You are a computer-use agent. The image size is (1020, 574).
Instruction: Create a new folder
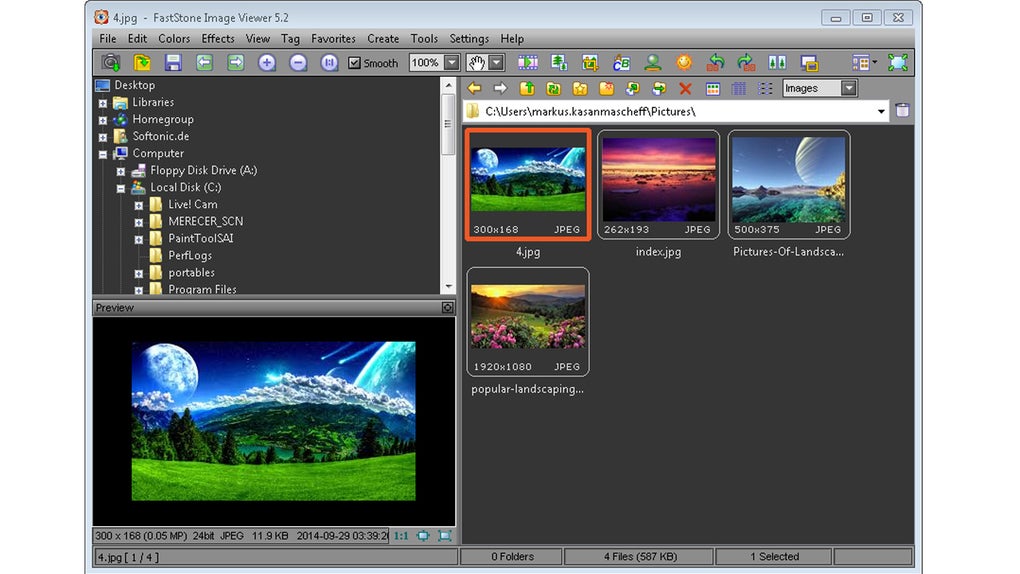click(x=606, y=88)
